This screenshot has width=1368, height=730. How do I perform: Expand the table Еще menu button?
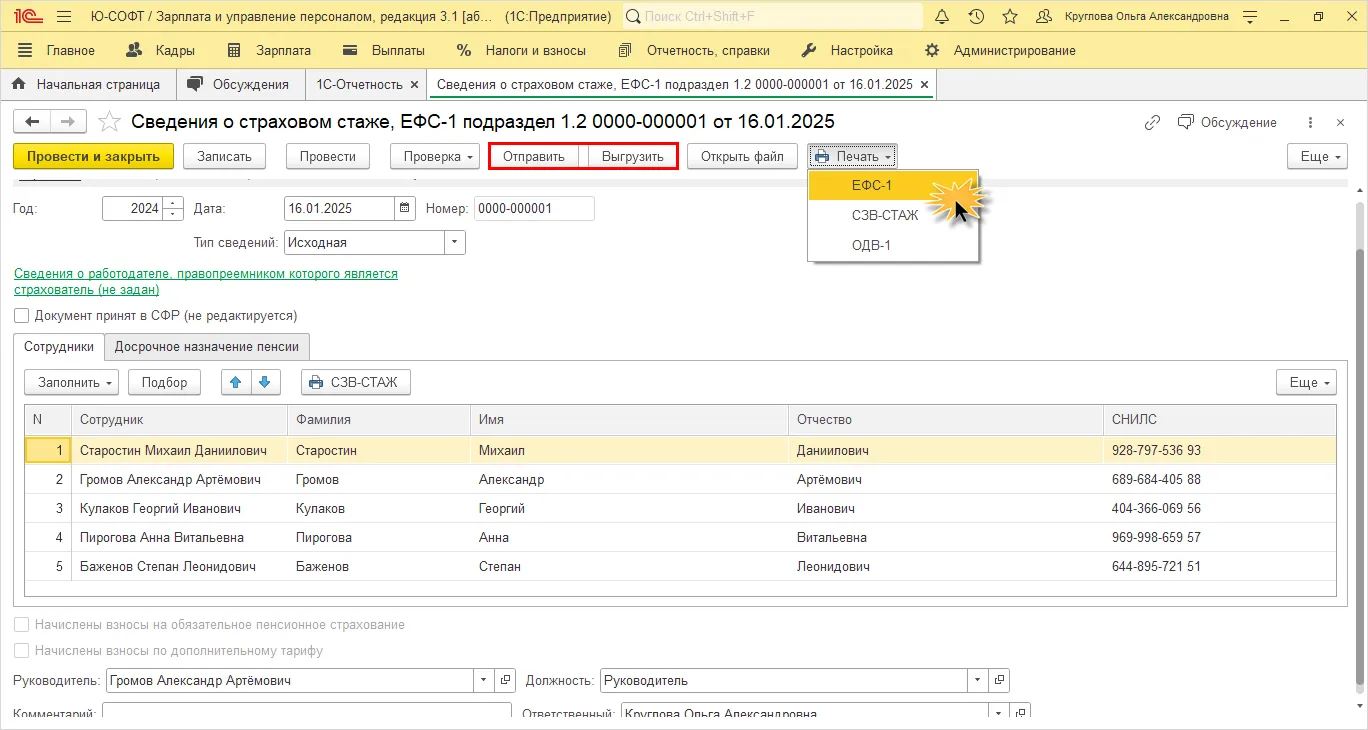tap(1306, 382)
